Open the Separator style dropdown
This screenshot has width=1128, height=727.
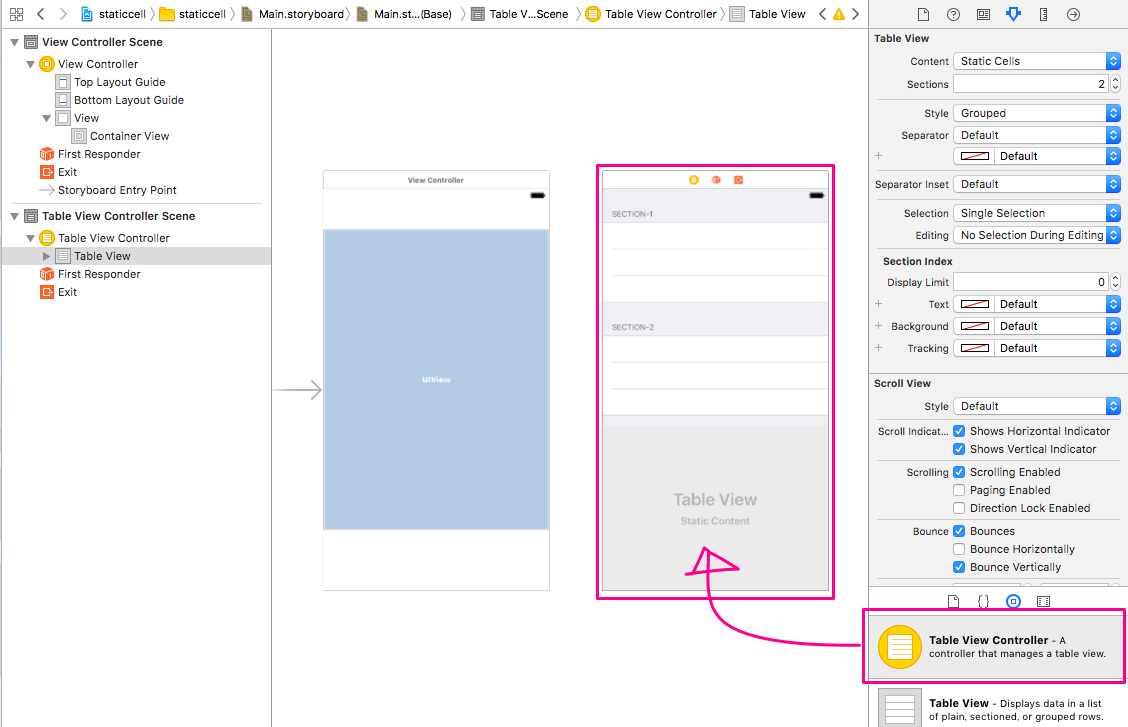[1037, 135]
